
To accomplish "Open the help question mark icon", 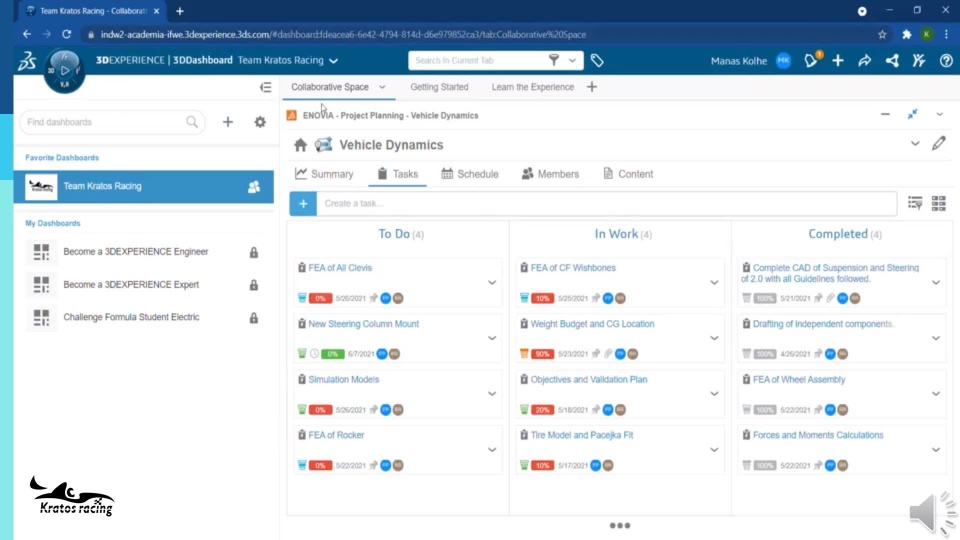I will tap(946, 61).
